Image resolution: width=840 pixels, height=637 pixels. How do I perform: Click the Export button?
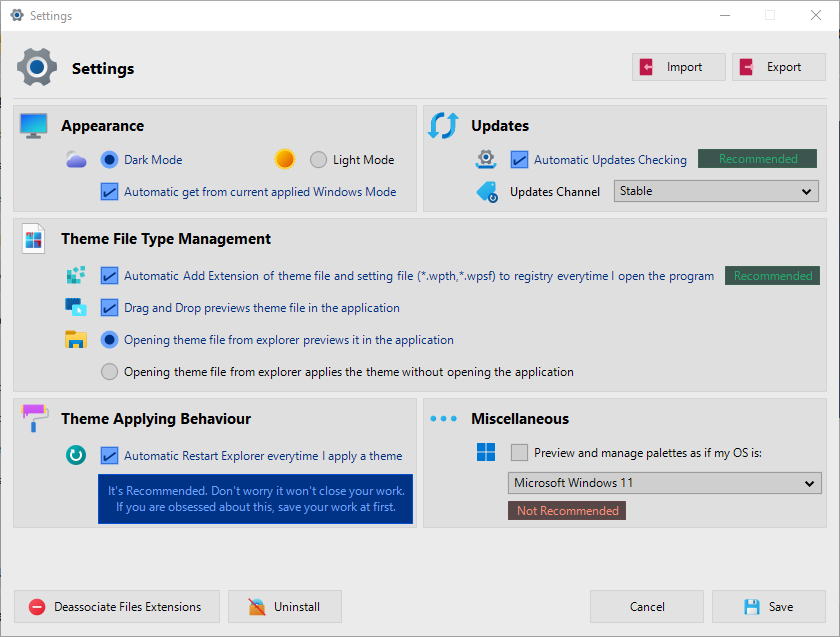779,67
